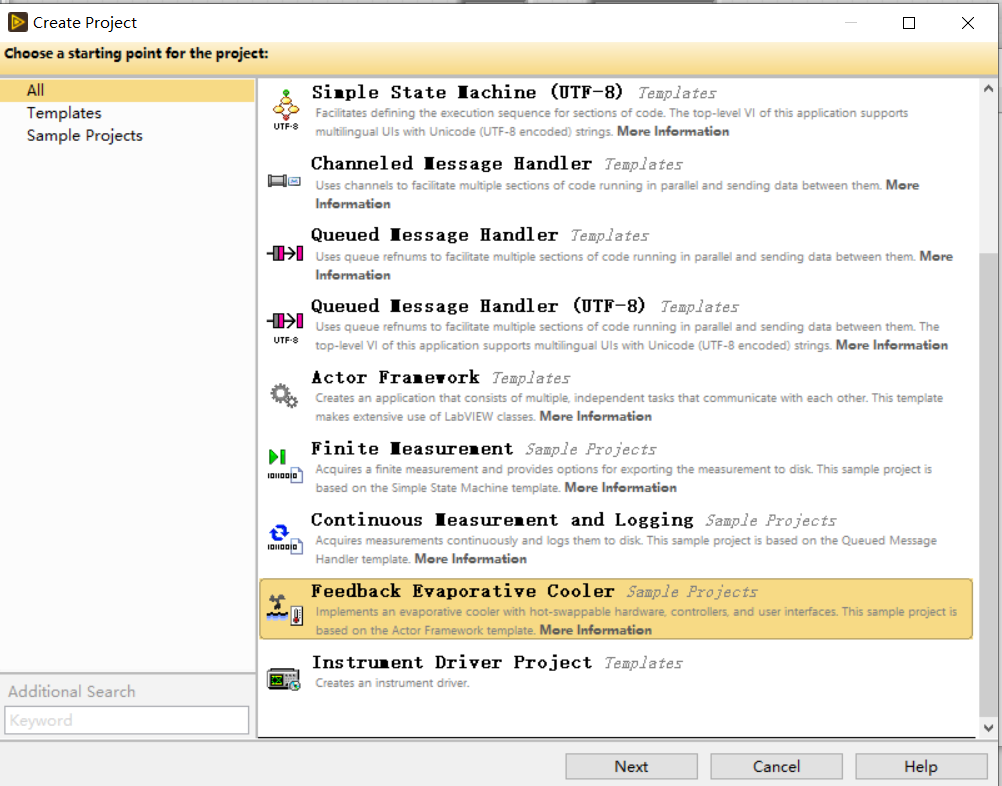
Task: Click 'Creates an instrument driver.' description
Action: pos(392,683)
